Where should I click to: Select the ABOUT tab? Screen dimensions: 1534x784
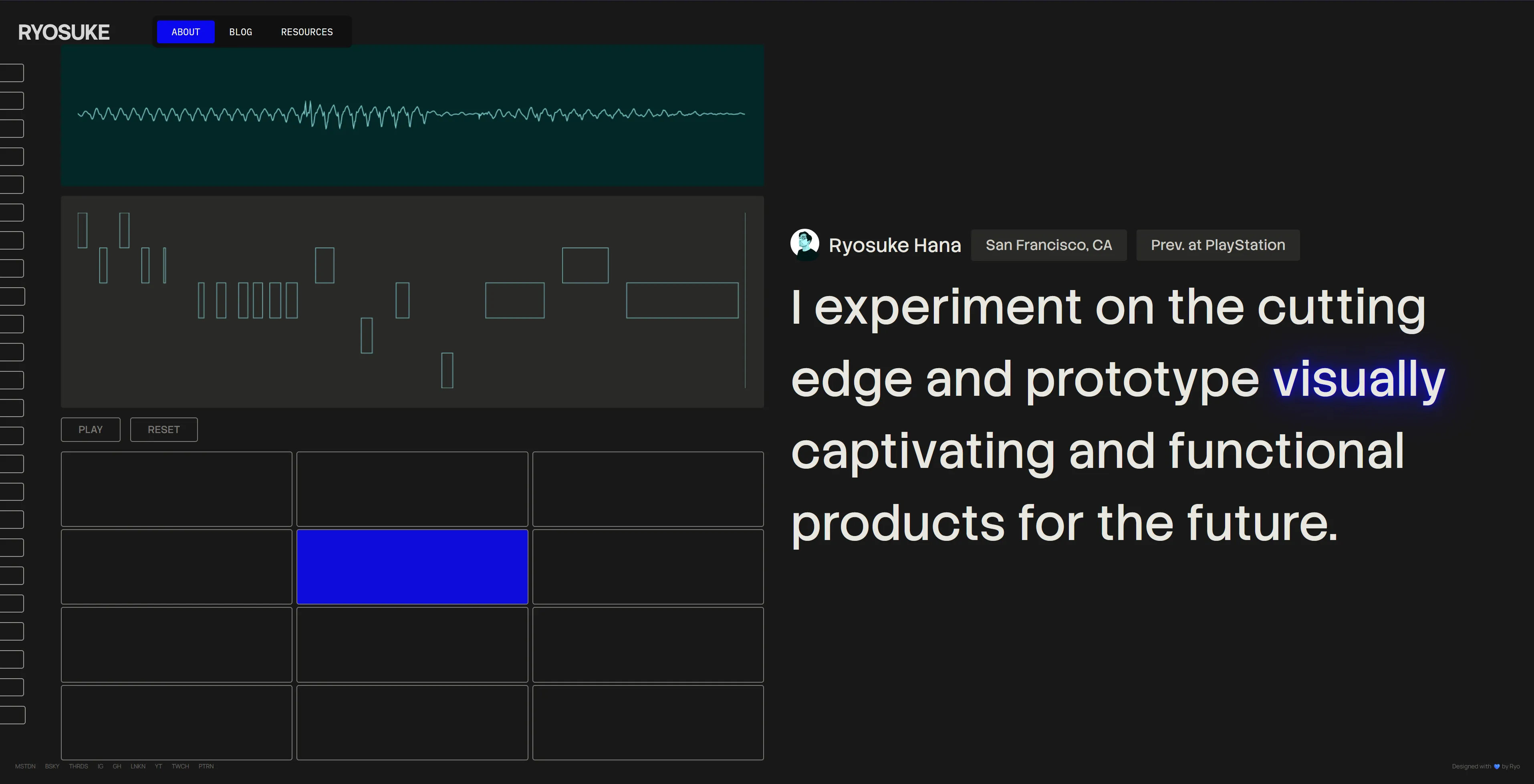(185, 32)
